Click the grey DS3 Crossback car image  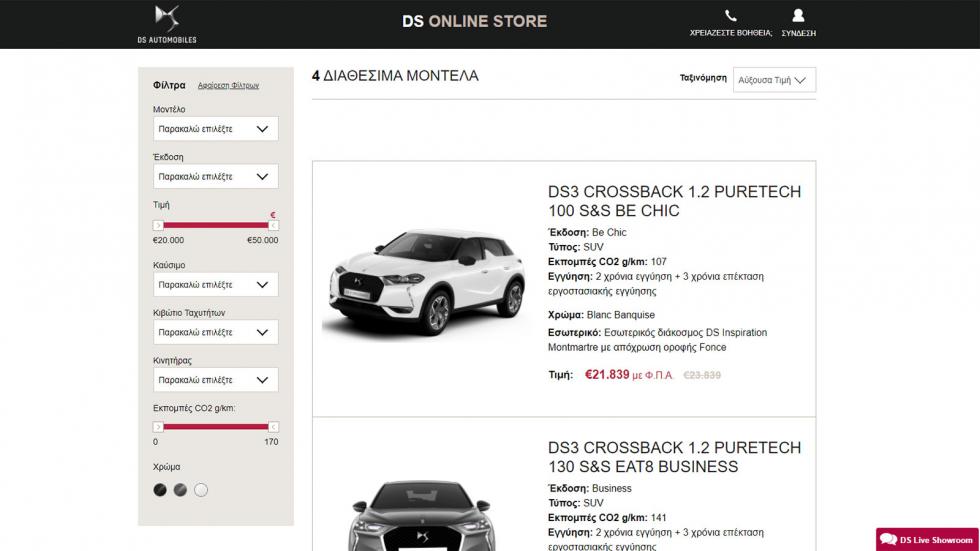(x=422, y=515)
